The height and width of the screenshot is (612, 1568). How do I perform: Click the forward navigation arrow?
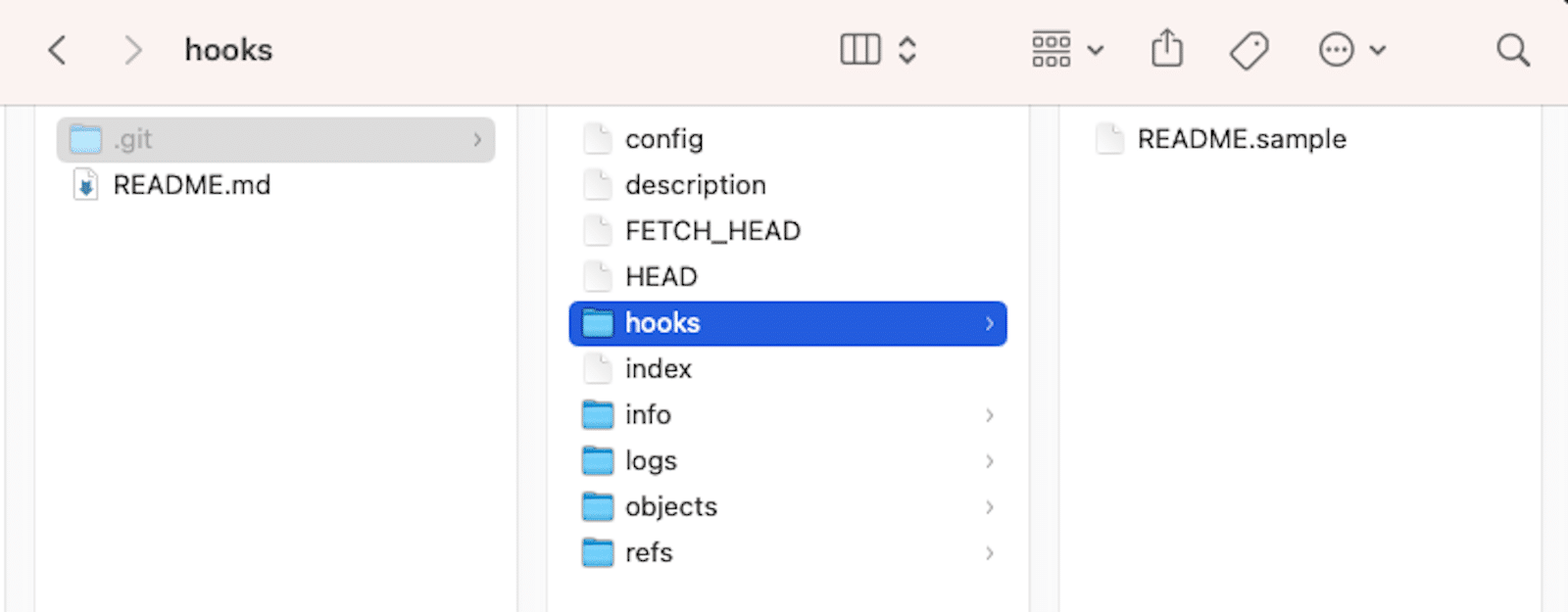coord(133,49)
